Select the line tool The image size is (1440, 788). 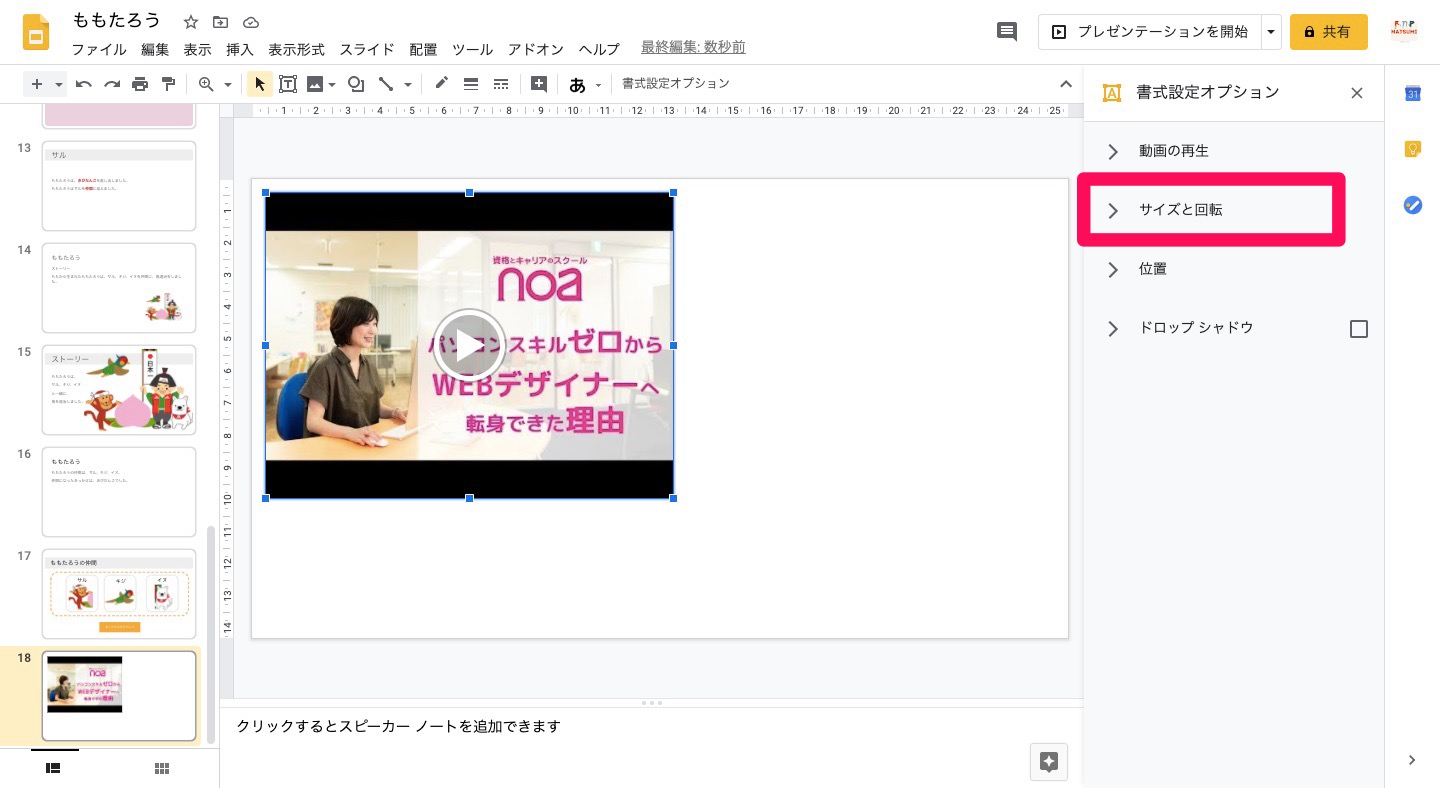(385, 84)
